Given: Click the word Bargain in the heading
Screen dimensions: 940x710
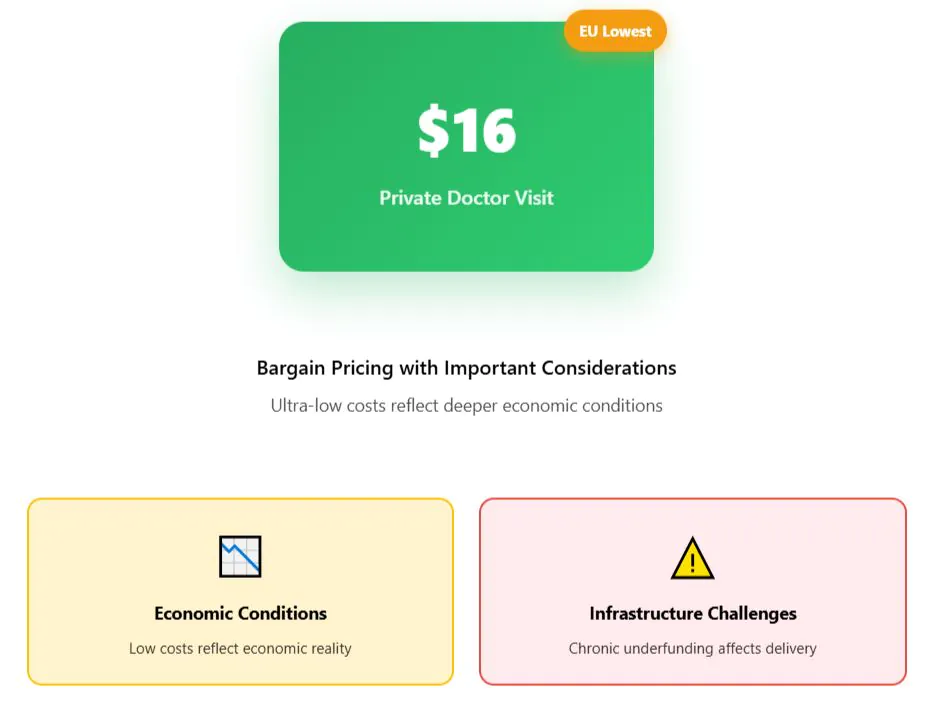Looking at the screenshot, I should (x=291, y=368).
